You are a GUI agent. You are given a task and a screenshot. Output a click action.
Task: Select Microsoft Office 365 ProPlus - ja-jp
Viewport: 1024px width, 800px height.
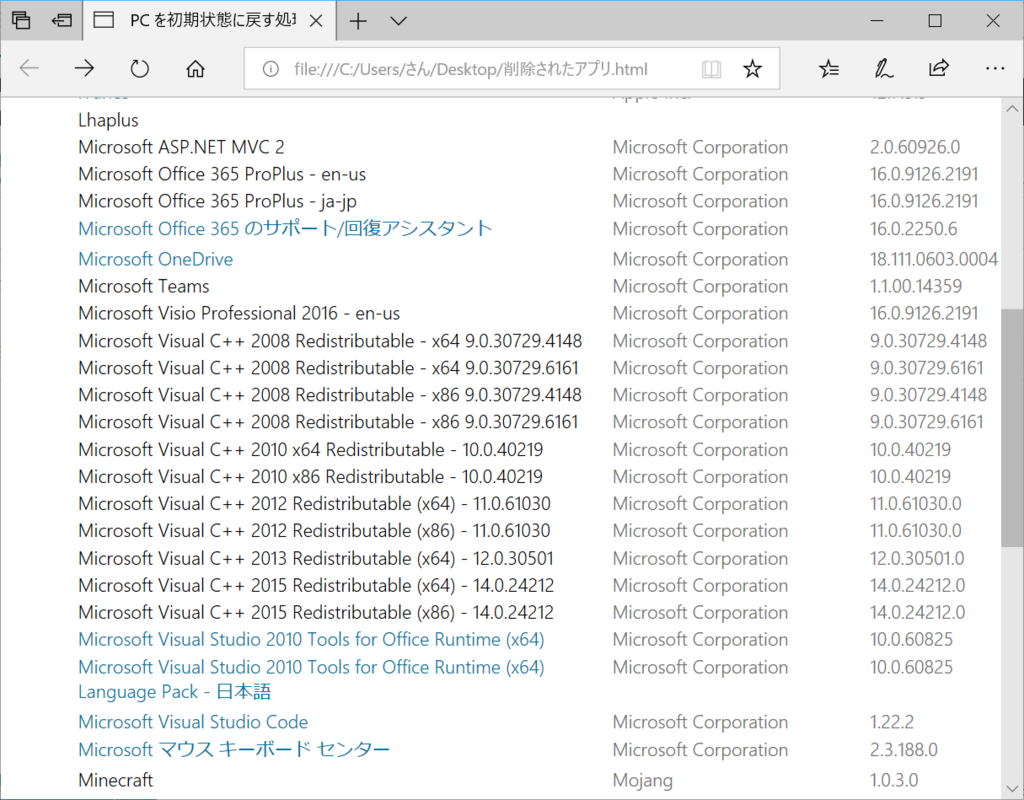[x=217, y=201]
